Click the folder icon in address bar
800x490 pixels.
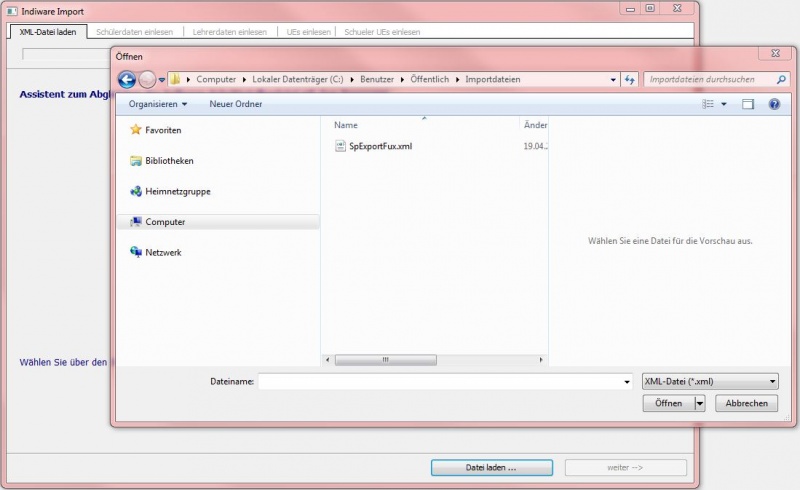pos(175,79)
